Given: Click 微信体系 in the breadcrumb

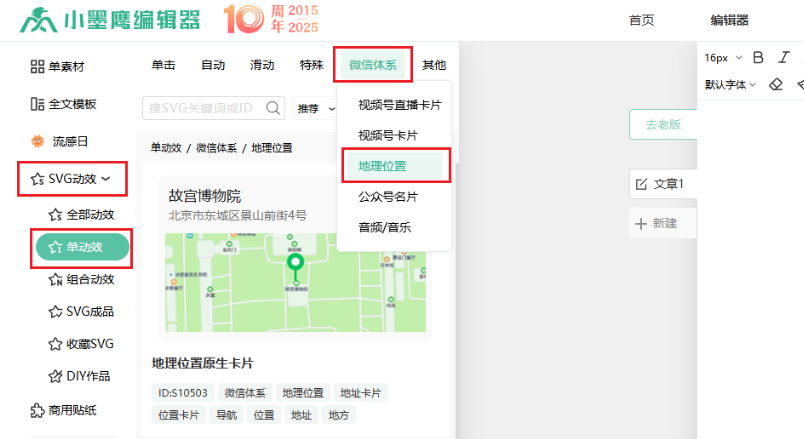Looking at the screenshot, I should click(x=216, y=148).
